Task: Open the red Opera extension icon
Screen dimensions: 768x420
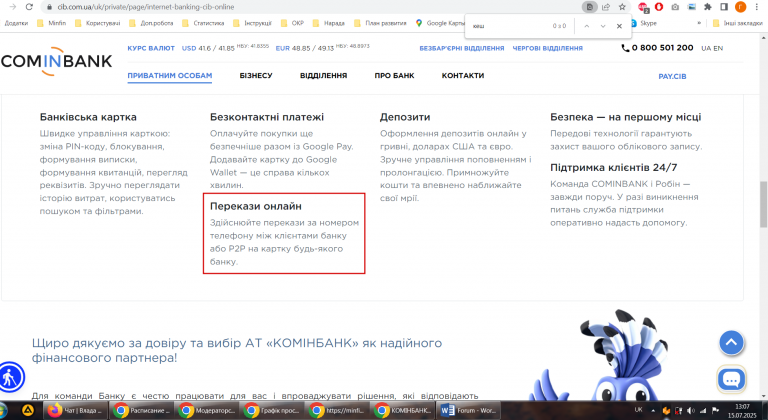Action: click(659, 7)
